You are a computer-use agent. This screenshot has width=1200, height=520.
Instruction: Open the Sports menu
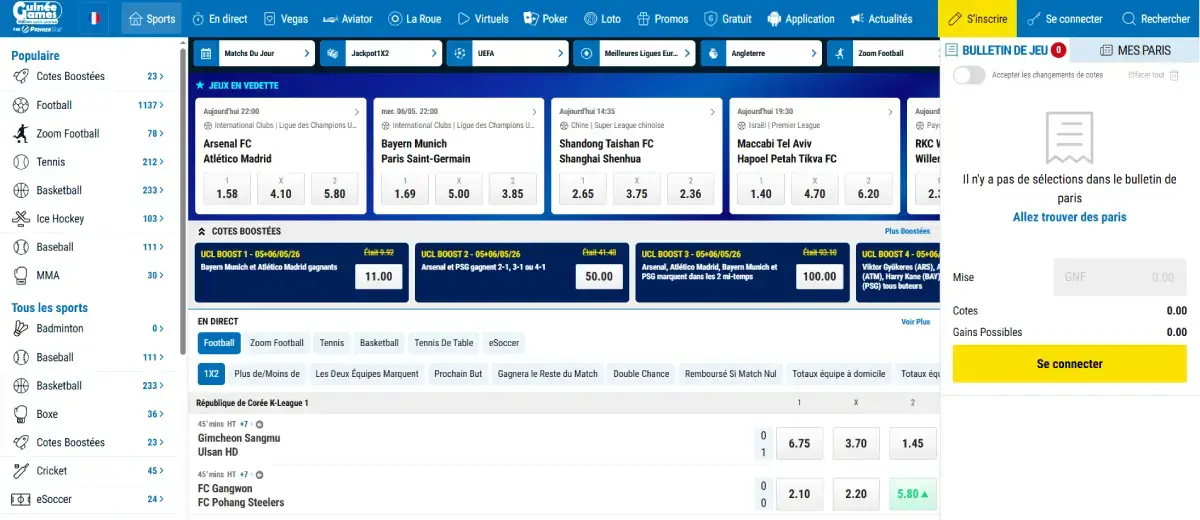tap(151, 19)
